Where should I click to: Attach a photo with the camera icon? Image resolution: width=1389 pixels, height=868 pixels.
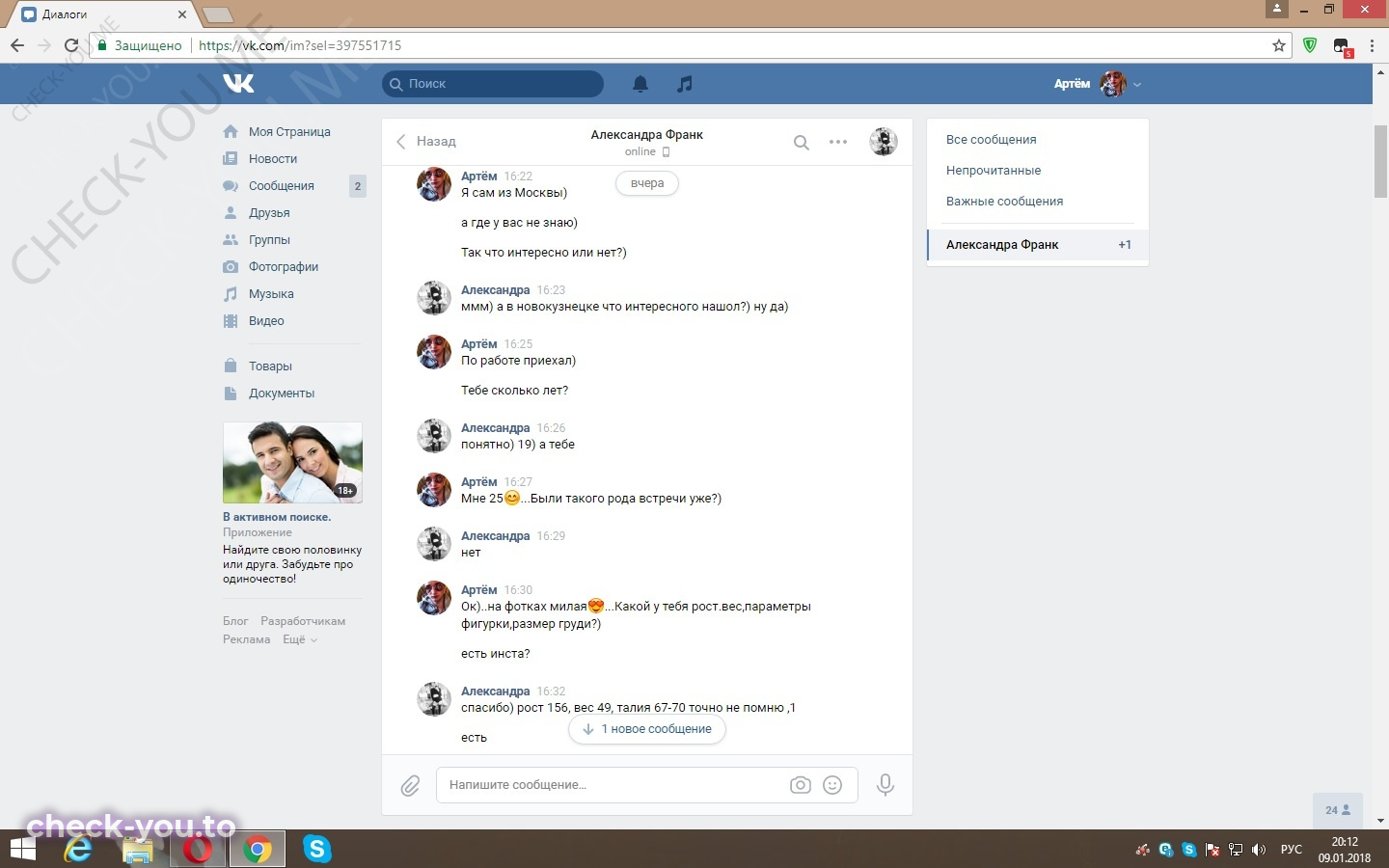(x=801, y=785)
